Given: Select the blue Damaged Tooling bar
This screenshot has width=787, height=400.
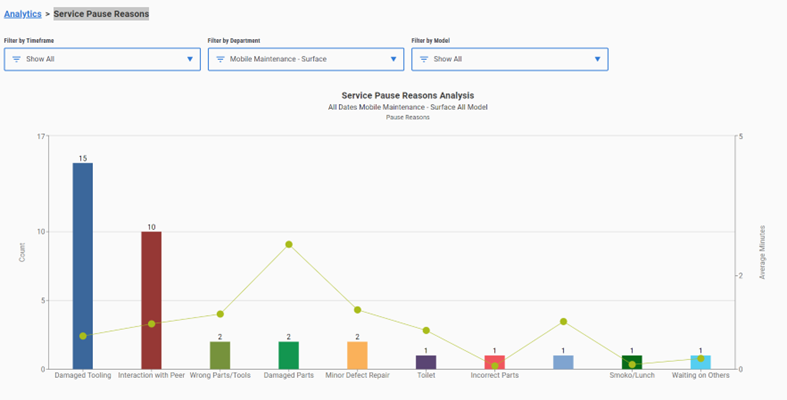Looking at the screenshot, I should (x=83, y=265).
